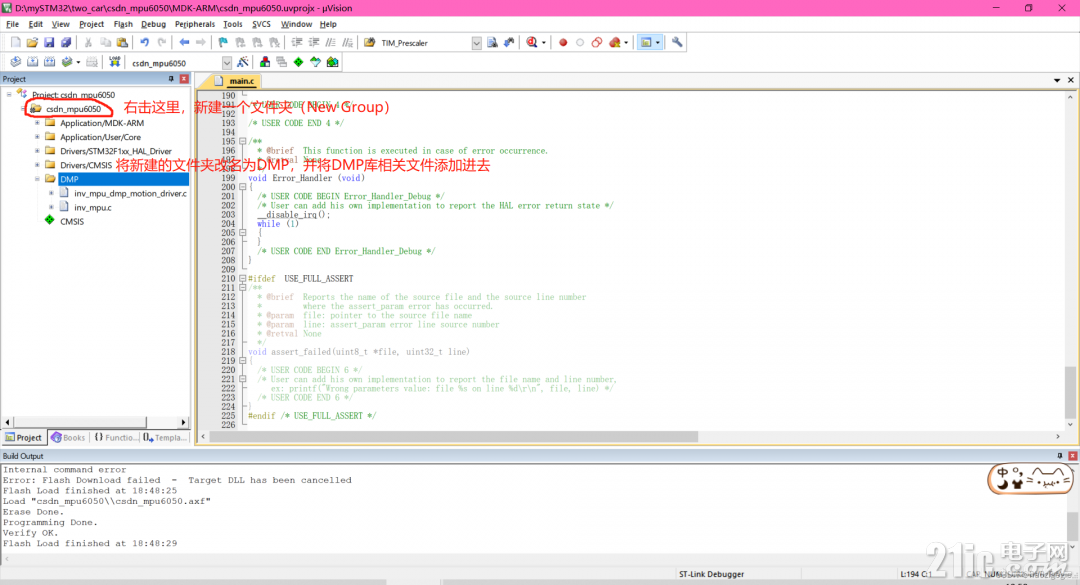Select inv_mpu_dmp_motion_driver.c in project tree

[x=130, y=194]
